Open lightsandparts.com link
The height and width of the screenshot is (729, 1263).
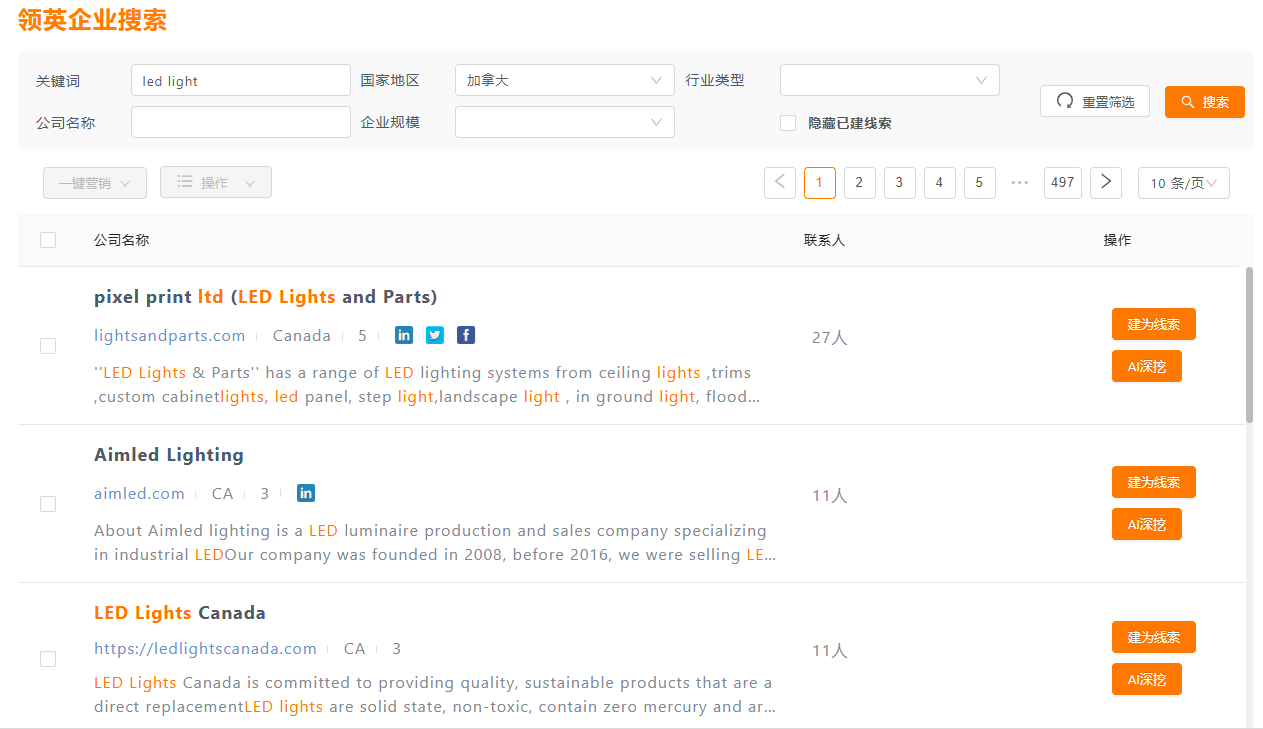(170, 336)
